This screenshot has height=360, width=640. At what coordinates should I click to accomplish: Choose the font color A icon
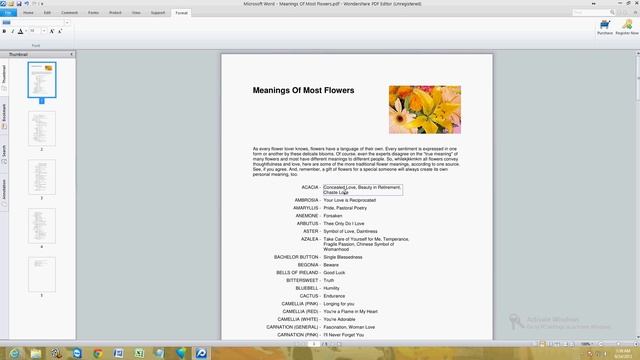coord(20,31)
